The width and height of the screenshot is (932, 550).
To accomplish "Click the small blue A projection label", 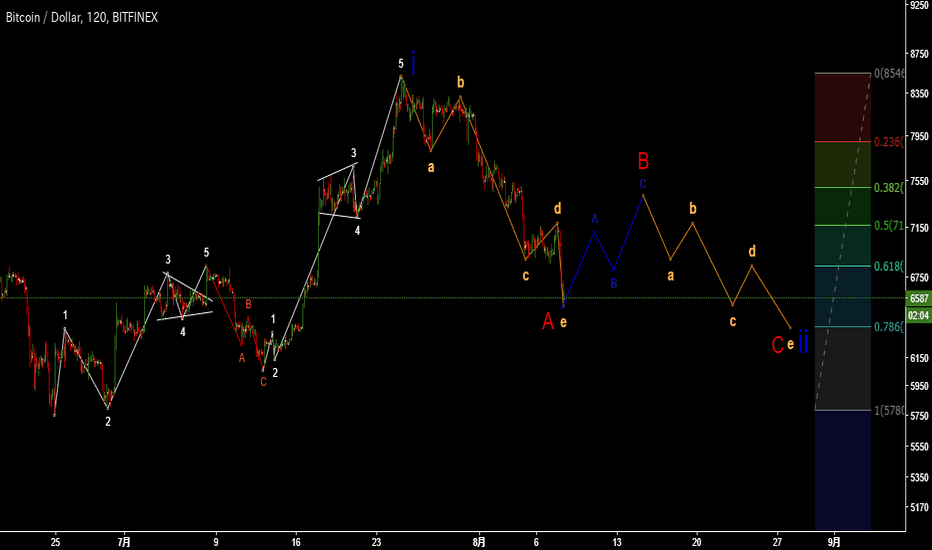I will (x=594, y=219).
